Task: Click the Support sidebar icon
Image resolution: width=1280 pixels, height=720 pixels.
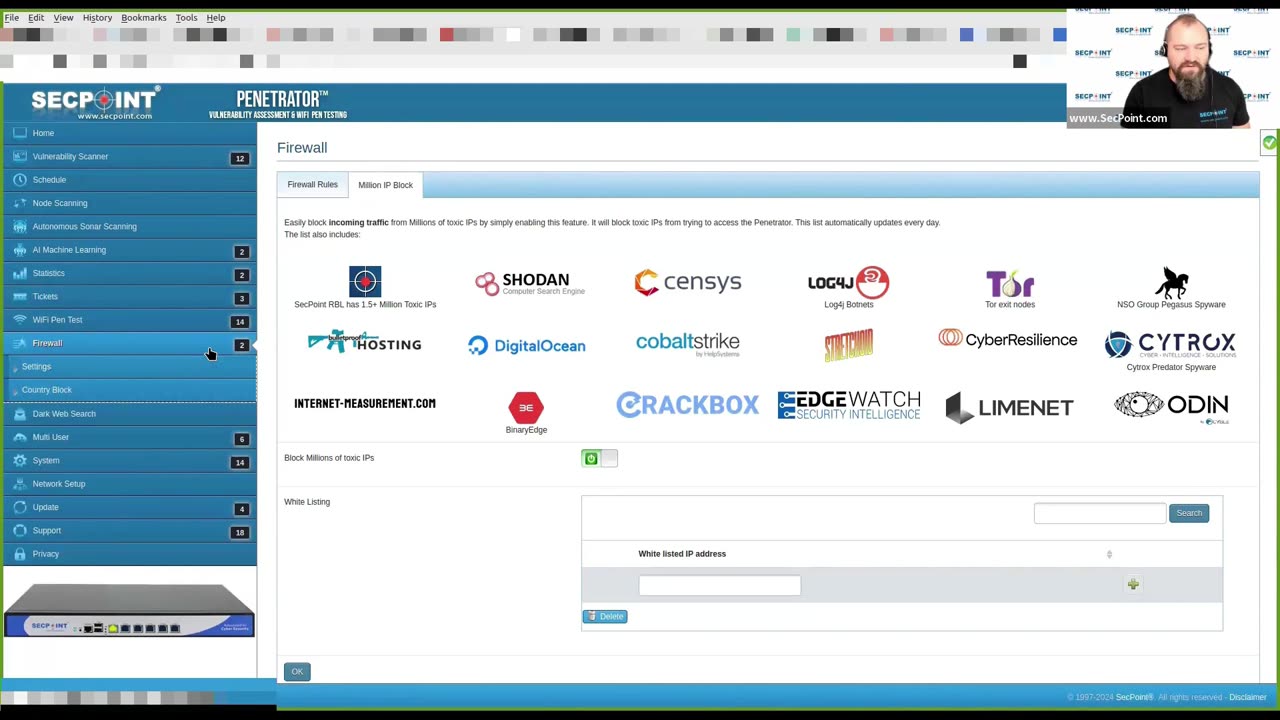Action: (20, 530)
